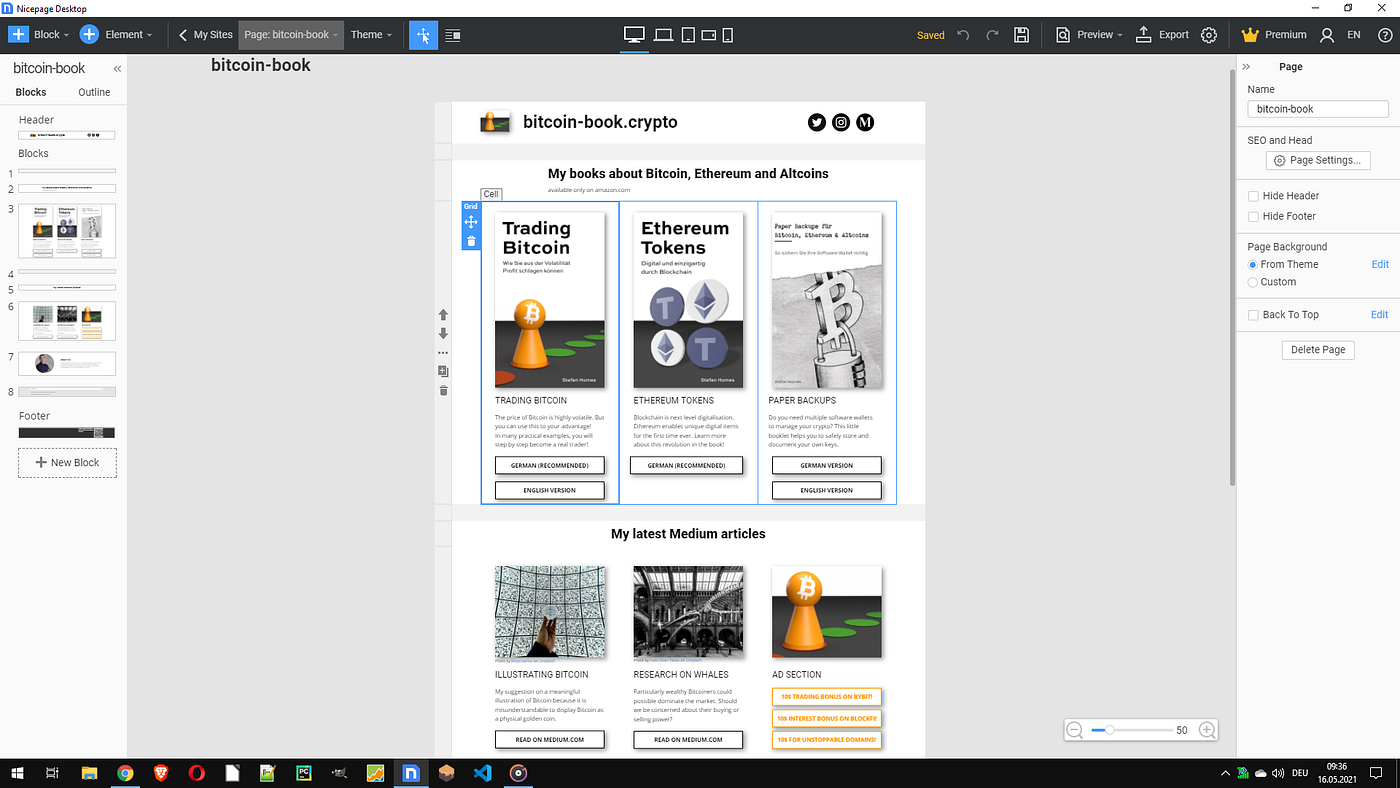
Task: Open Page Settings button
Action: (1318, 160)
